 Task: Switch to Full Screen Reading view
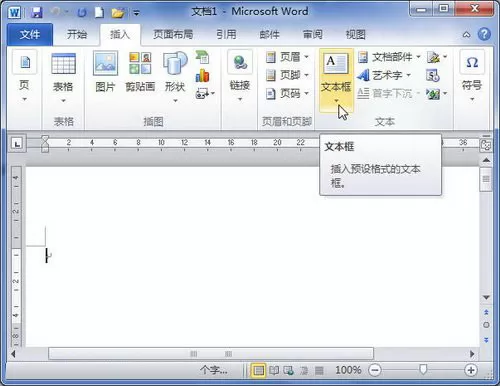point(274,370)
